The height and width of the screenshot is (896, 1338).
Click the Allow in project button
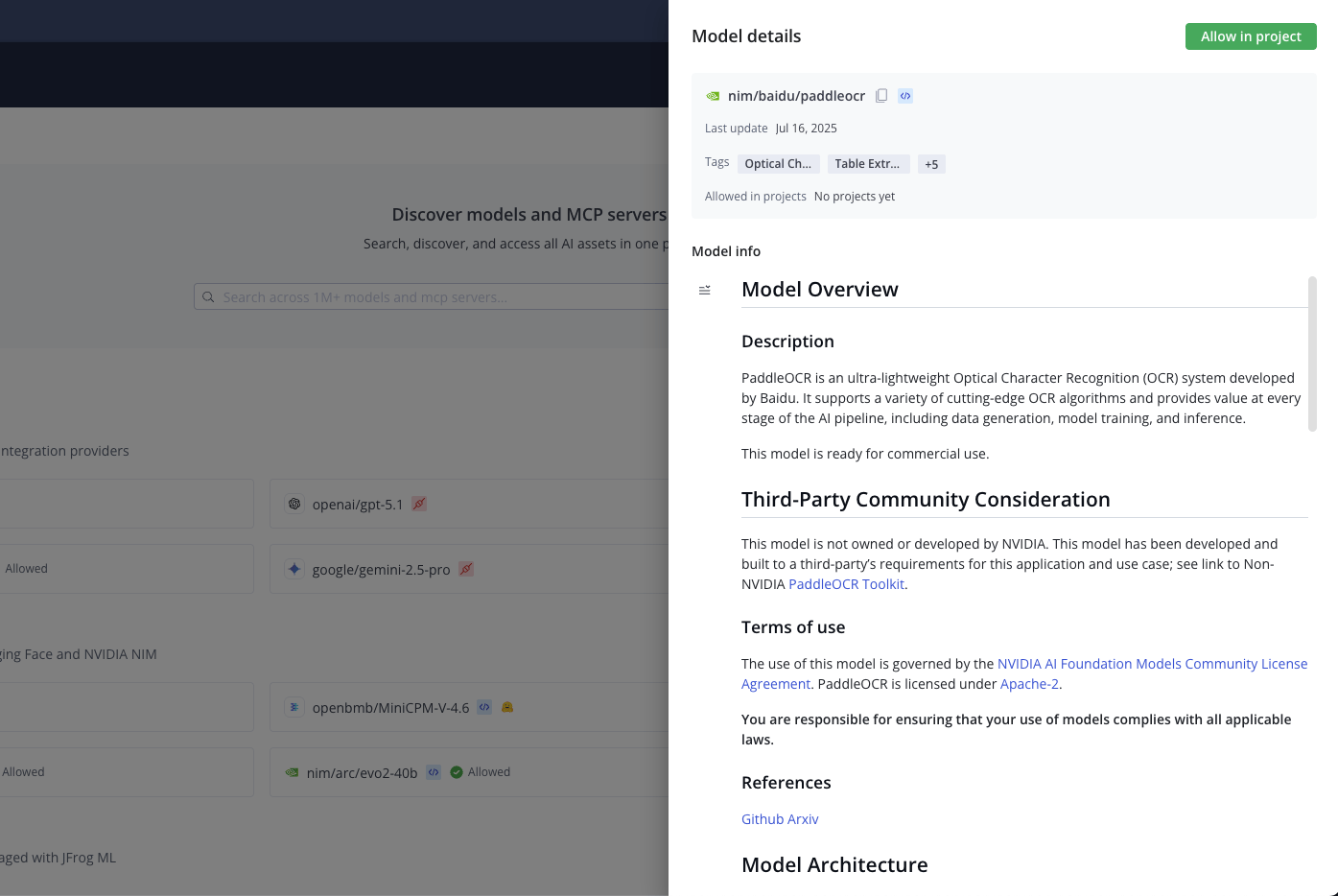[1251, 36]
